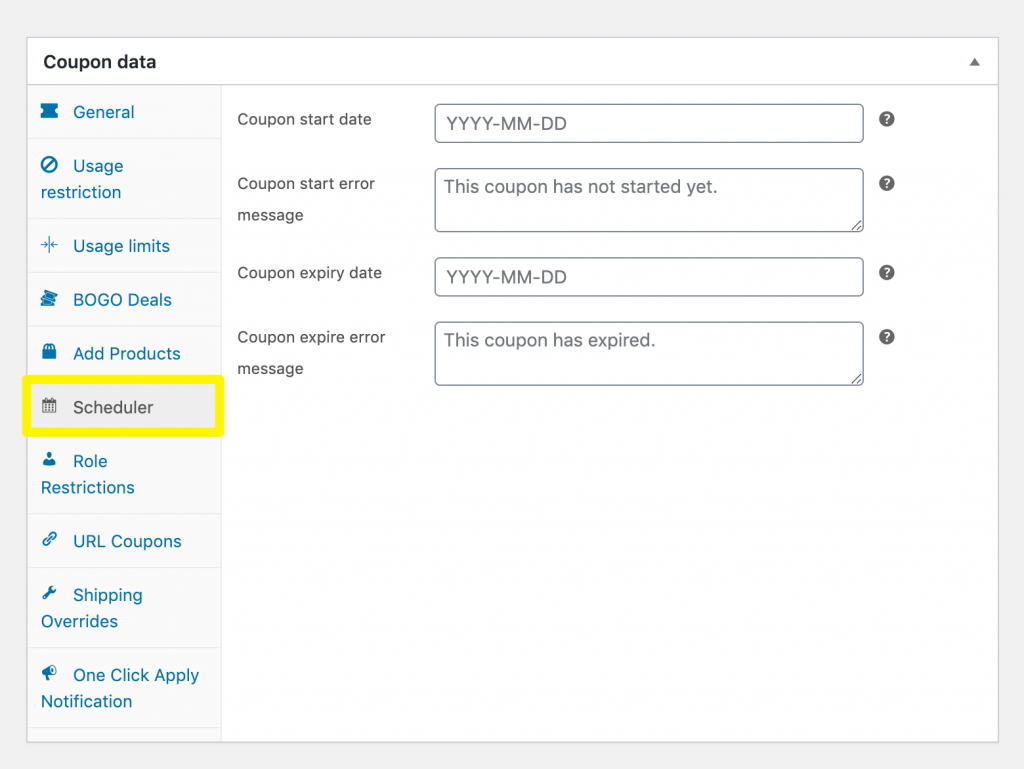The image size is (1024, 769).
Task: Click the Usage limits arrows icon
Action: (49, 245)
